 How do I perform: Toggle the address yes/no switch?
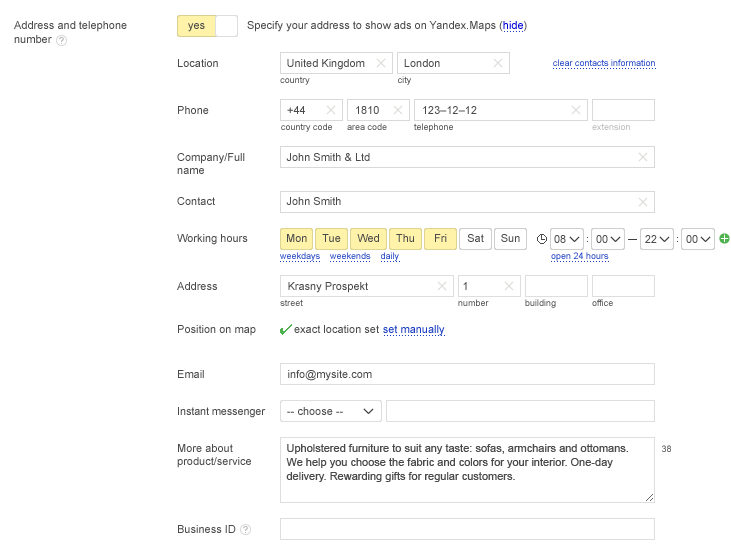(x=207, y=26)
